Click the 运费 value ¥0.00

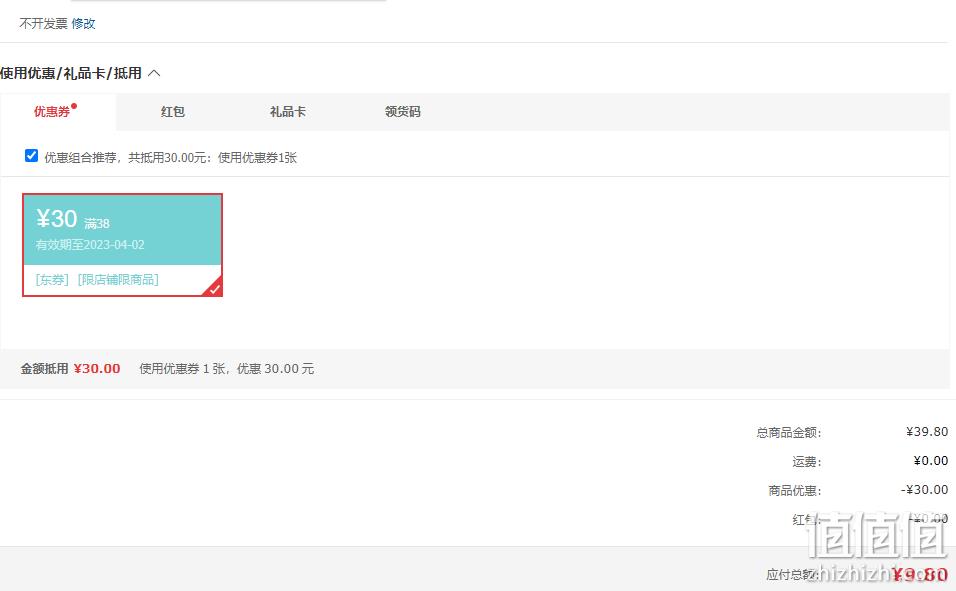[x=930, y=460]
